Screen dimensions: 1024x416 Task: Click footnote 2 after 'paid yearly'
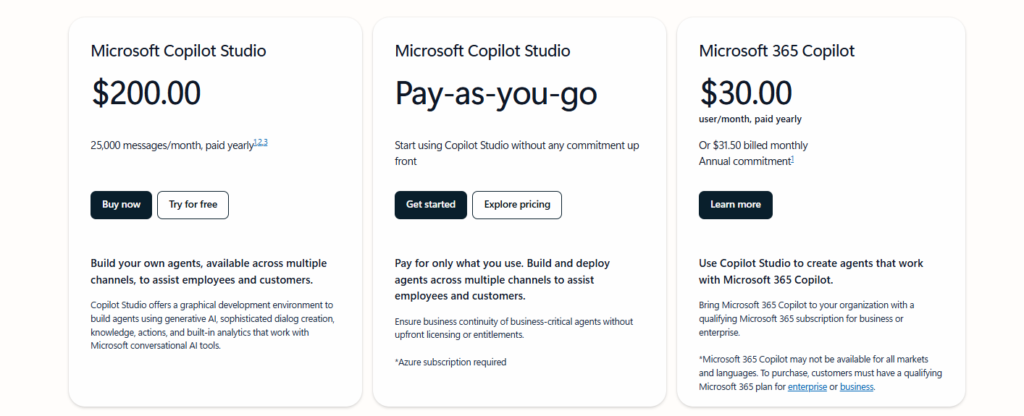point(260,142)
